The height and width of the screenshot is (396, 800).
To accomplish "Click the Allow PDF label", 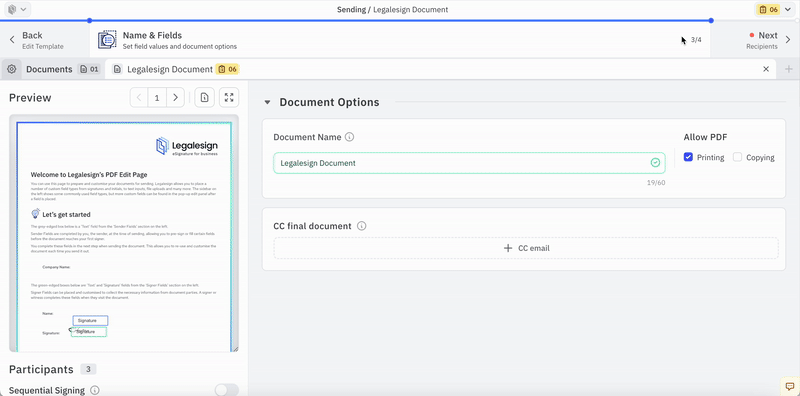I will [705, 137].
